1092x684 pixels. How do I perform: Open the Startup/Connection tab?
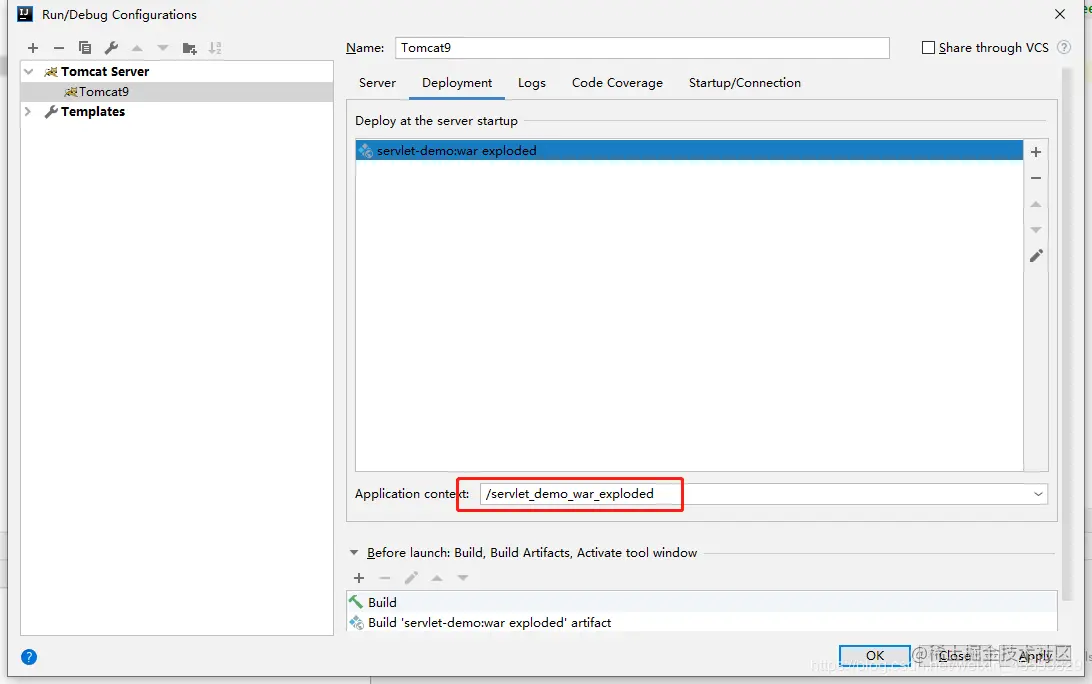(x=744, y=83)
